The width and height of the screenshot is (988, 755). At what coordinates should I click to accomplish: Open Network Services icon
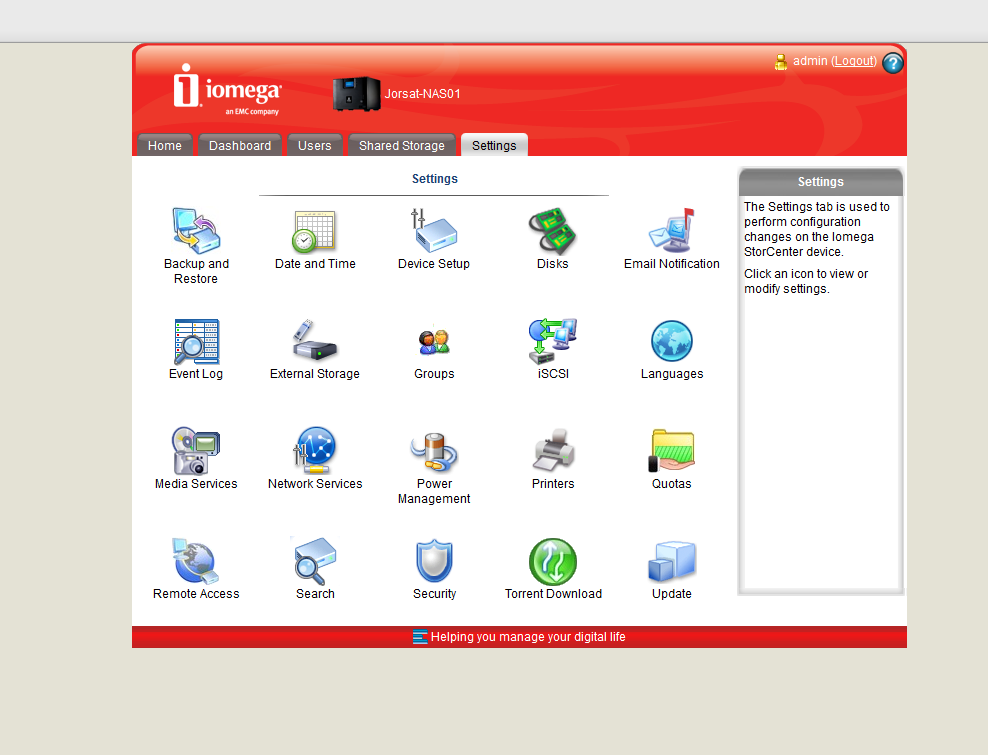pyautogui.click(x=315, y=452)
